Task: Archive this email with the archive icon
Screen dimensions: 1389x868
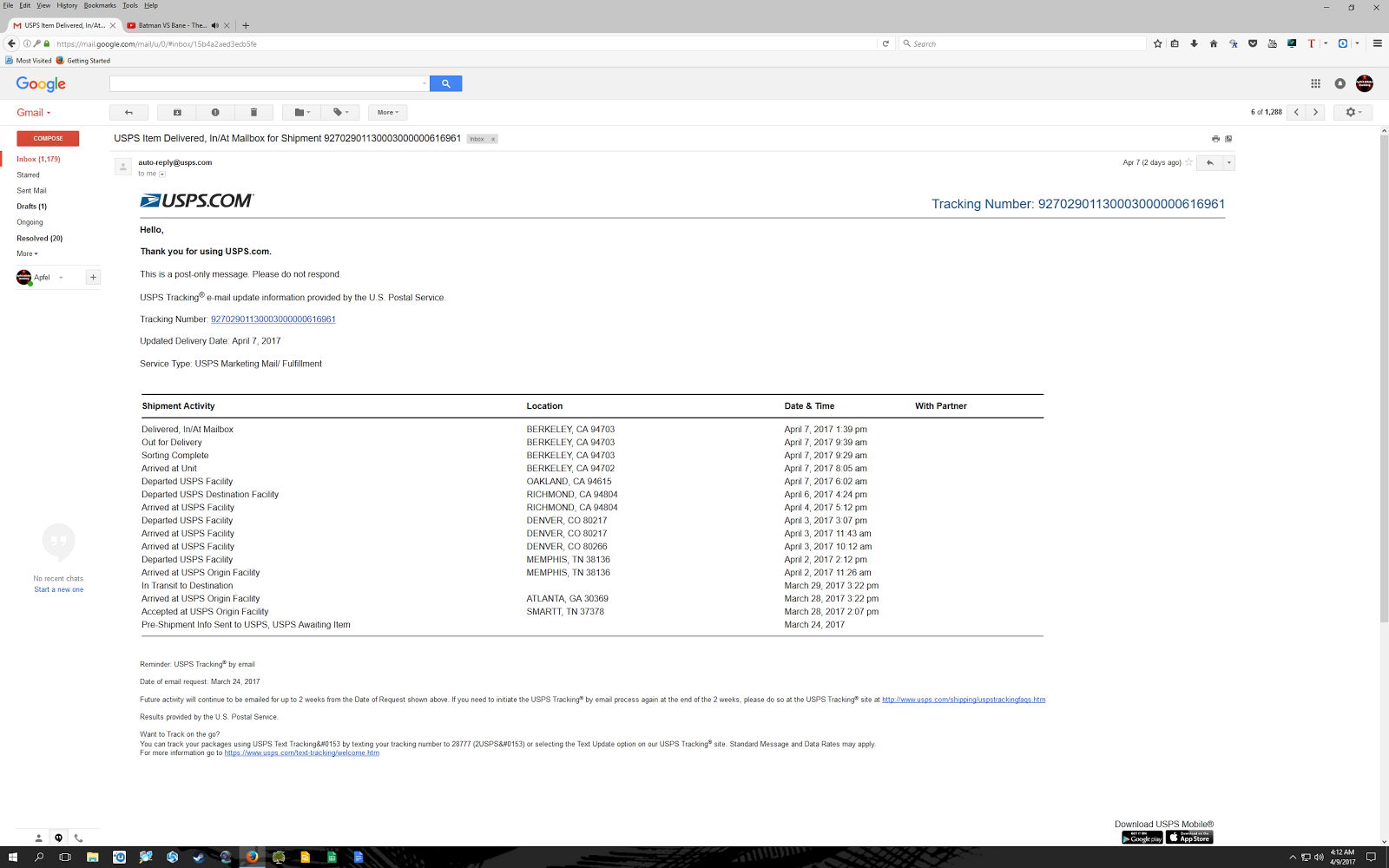Action: (177, 112)
